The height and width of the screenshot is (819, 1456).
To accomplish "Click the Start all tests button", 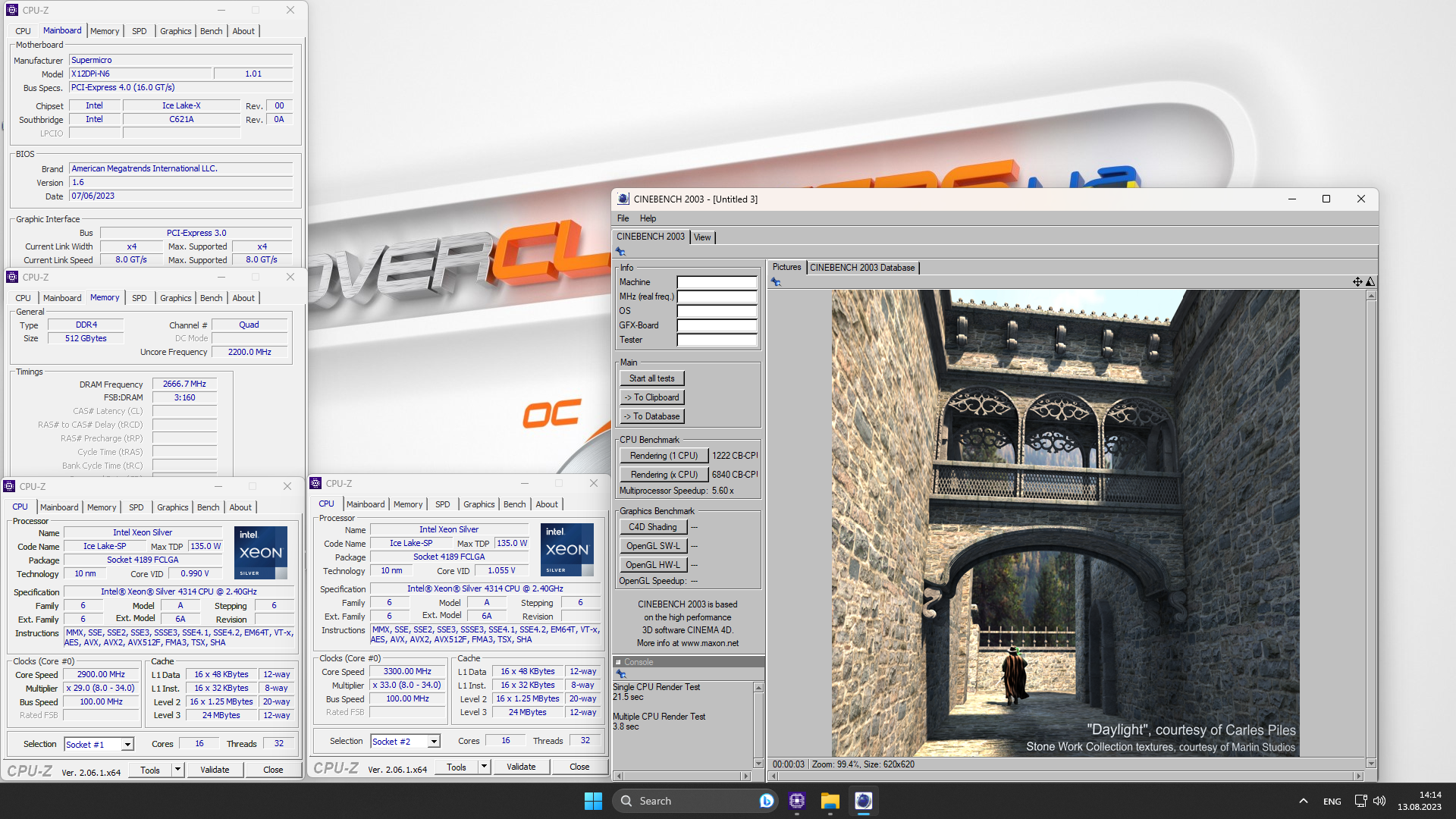I will [652, 378].
